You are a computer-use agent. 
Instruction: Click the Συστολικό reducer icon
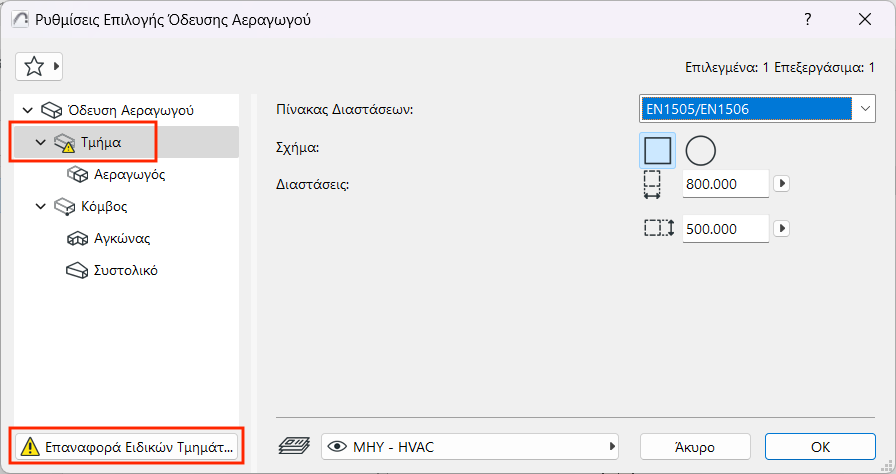tap(78, 270)
